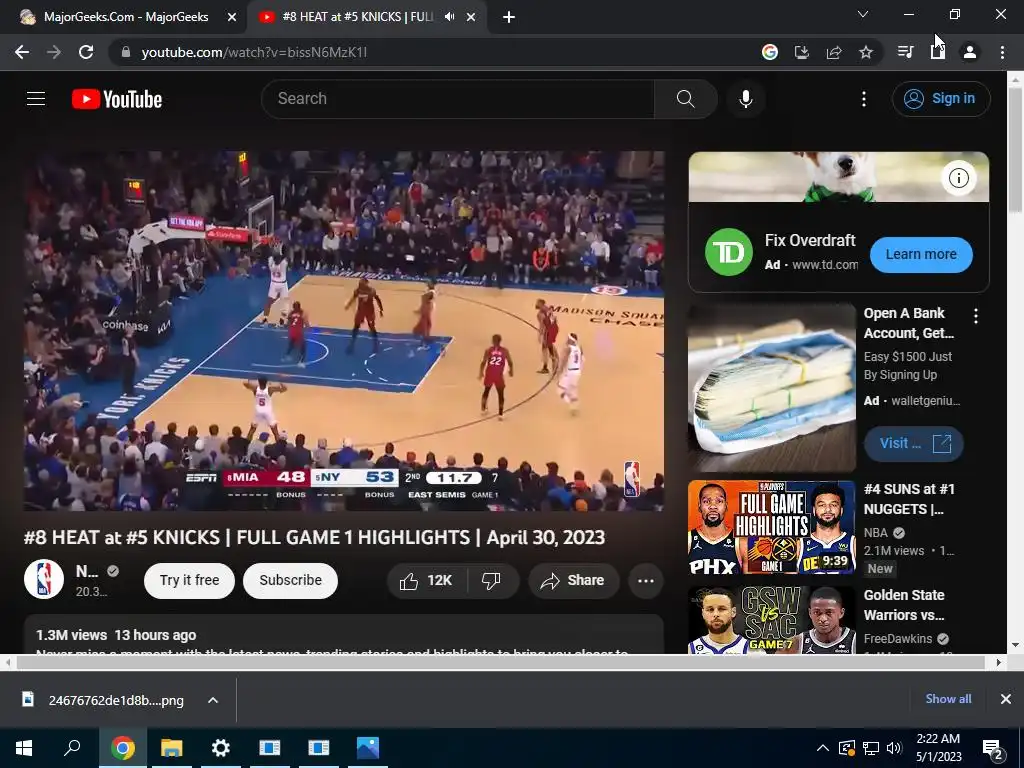Click the address bar URL
Viewport: 1024px width, 768px height.
click(254, 52)
